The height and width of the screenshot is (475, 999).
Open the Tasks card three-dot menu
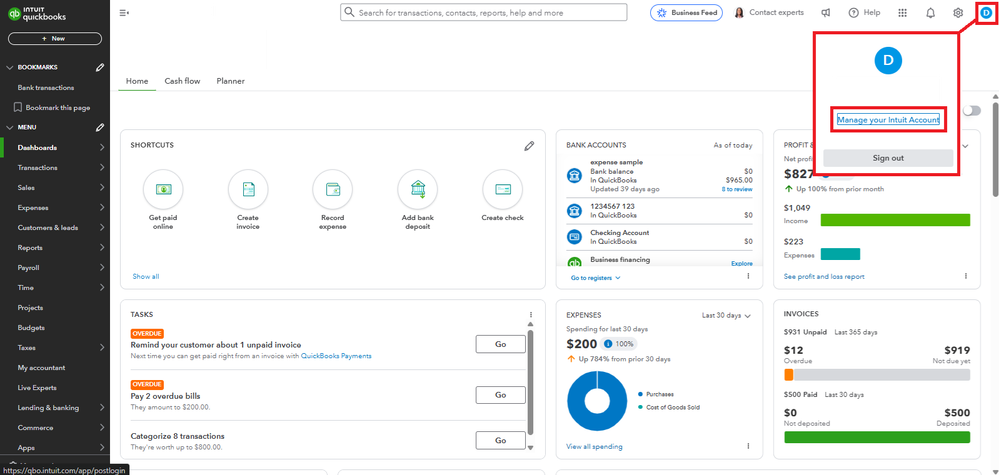(x=530, y=315)
